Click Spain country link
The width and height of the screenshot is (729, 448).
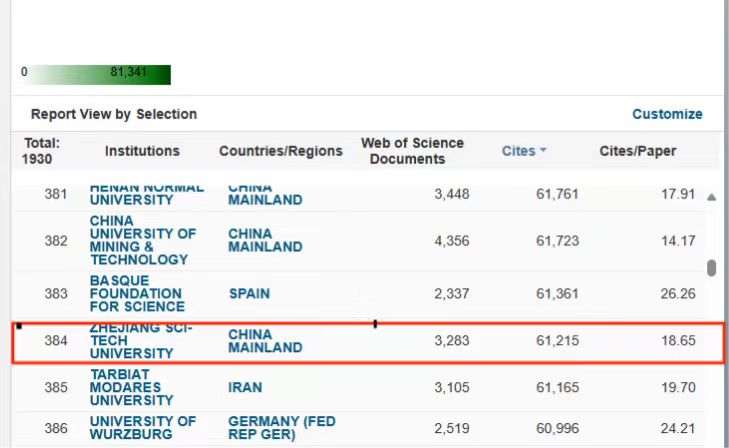pyautogui.click(x=249, y=294)
